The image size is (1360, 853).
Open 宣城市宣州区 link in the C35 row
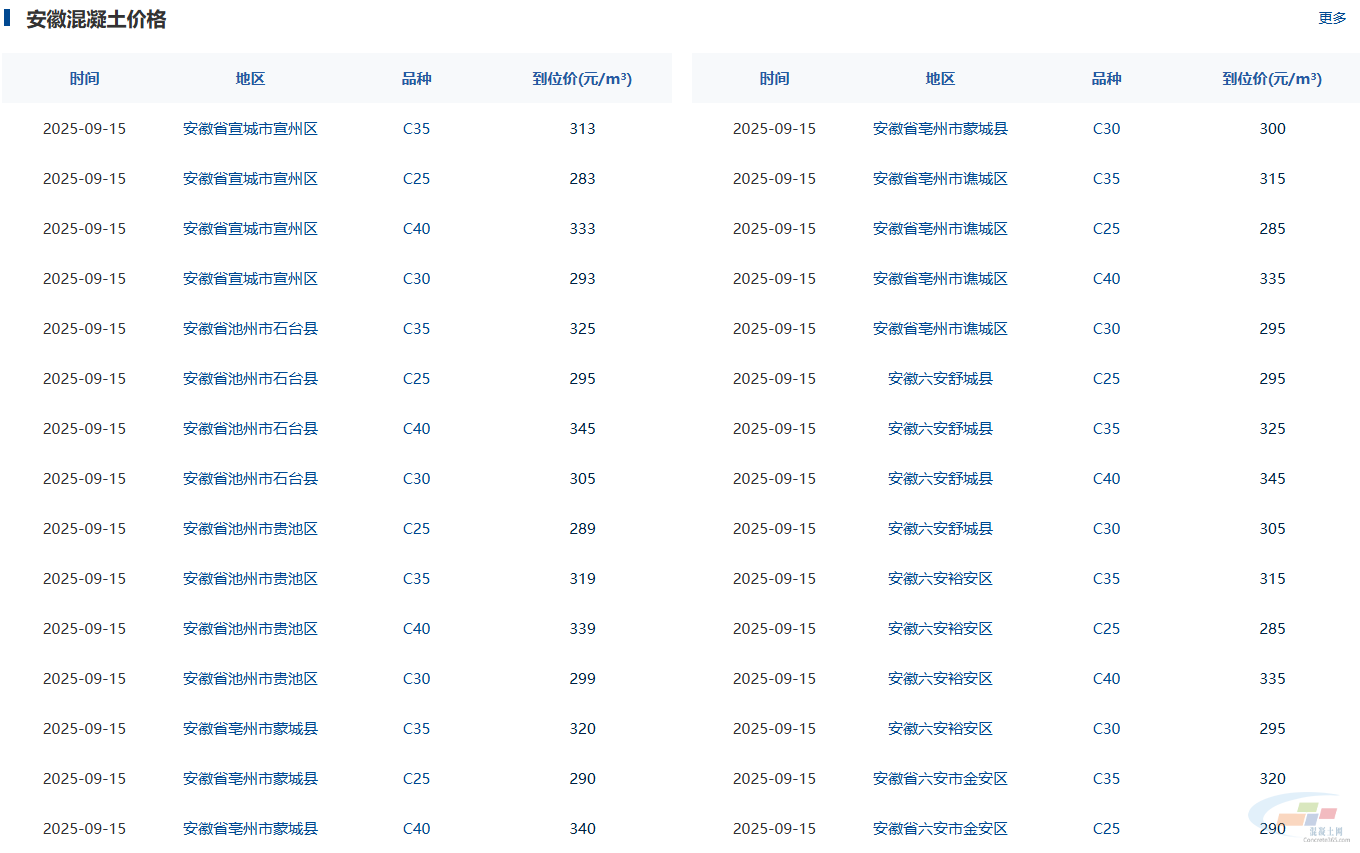[250, 129]
